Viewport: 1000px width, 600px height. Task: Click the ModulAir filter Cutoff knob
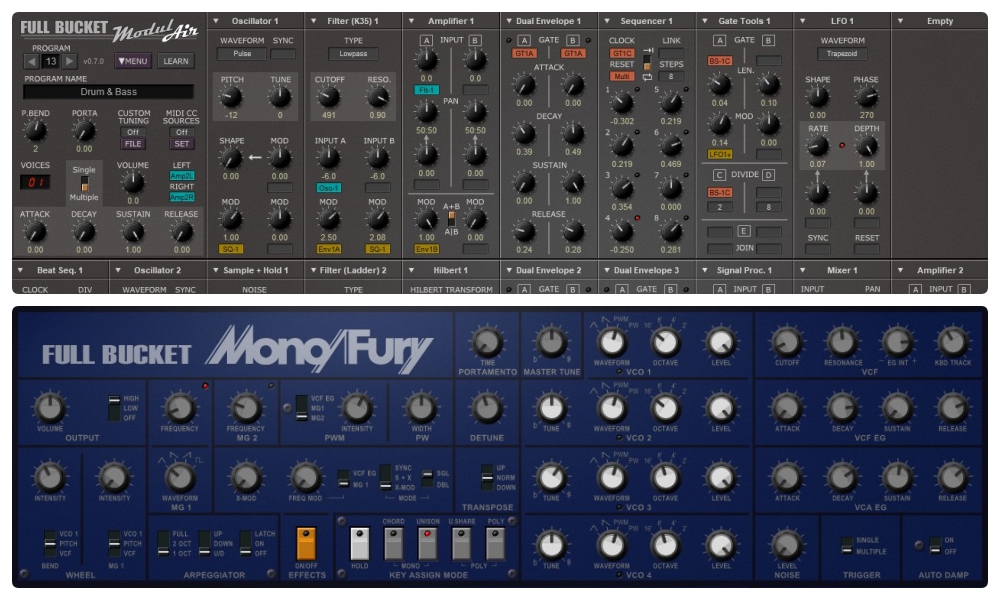coord(328,98)
